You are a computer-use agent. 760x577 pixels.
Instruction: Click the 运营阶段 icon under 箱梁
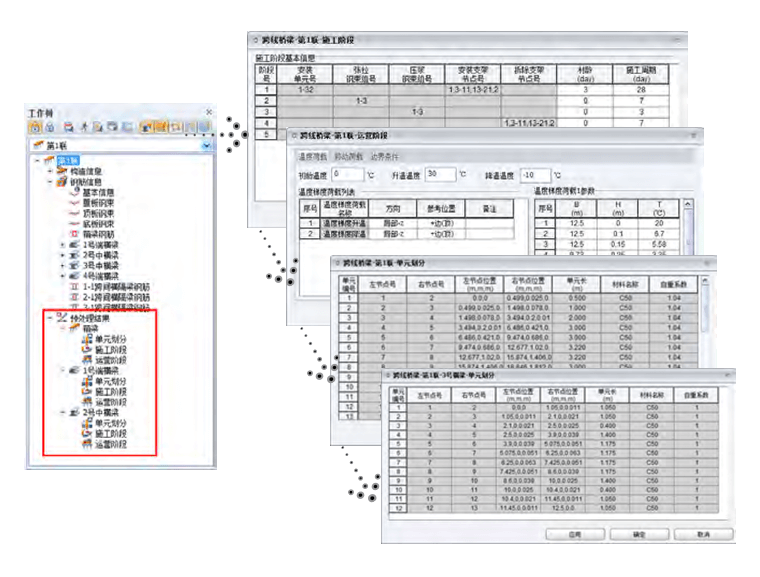[87, 360]
